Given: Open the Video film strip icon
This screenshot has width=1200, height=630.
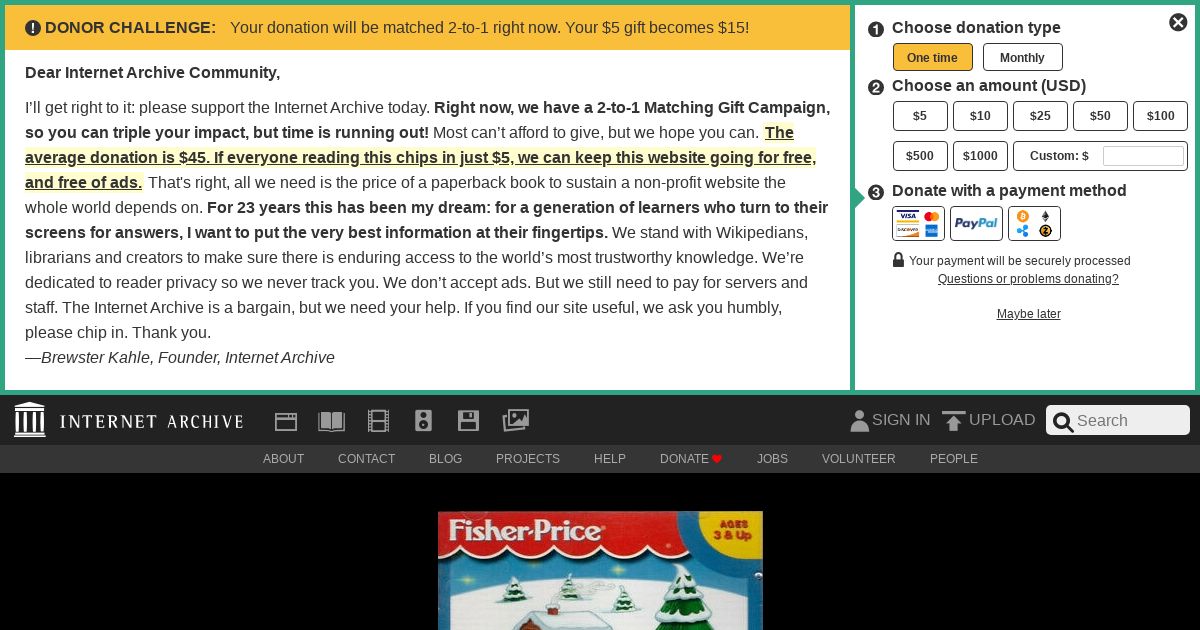Looking at the screenshot, I should (x=378, y=421).
